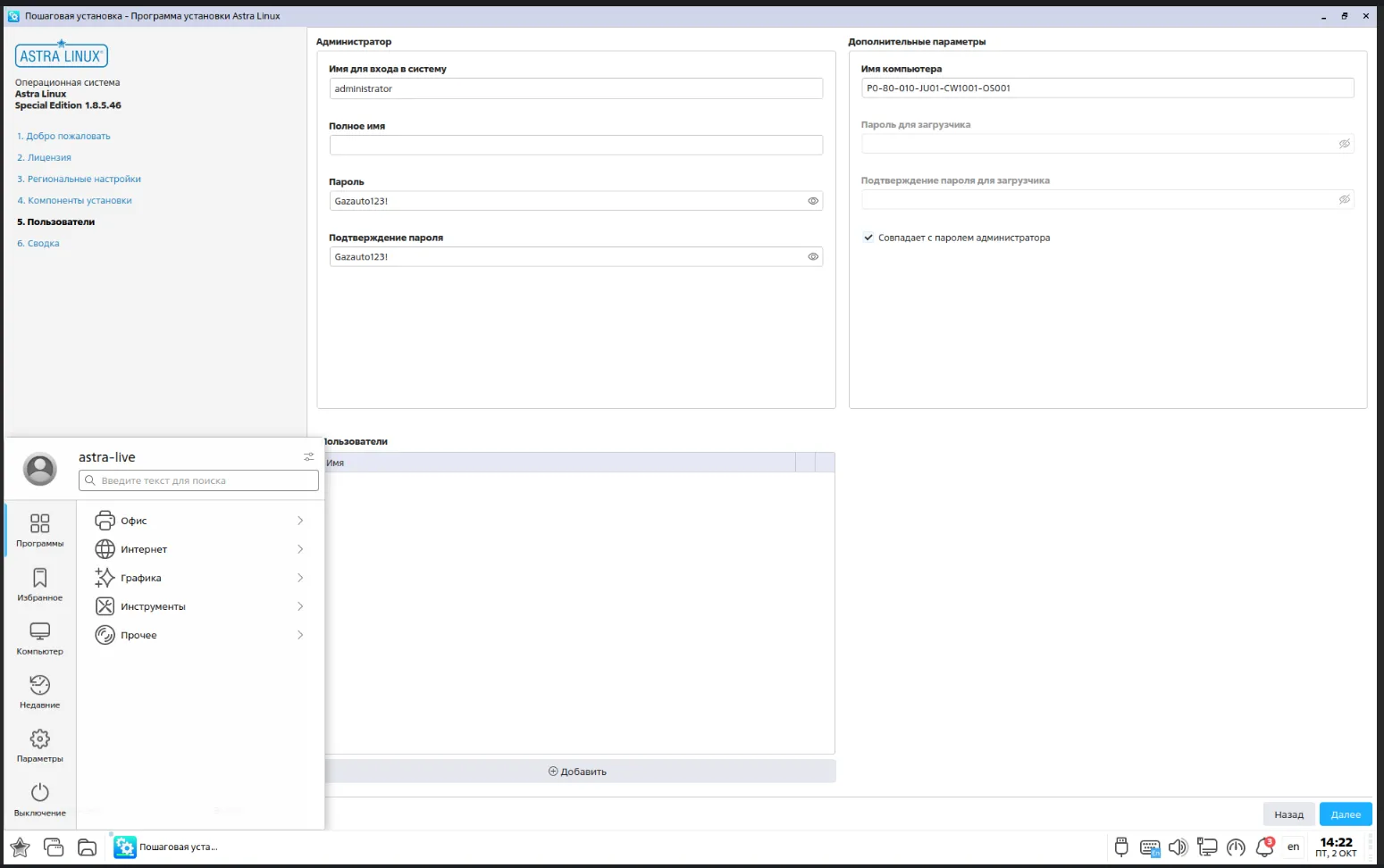Open the Интернет globe icon
1384x868 pixels.
pos(105,549)
